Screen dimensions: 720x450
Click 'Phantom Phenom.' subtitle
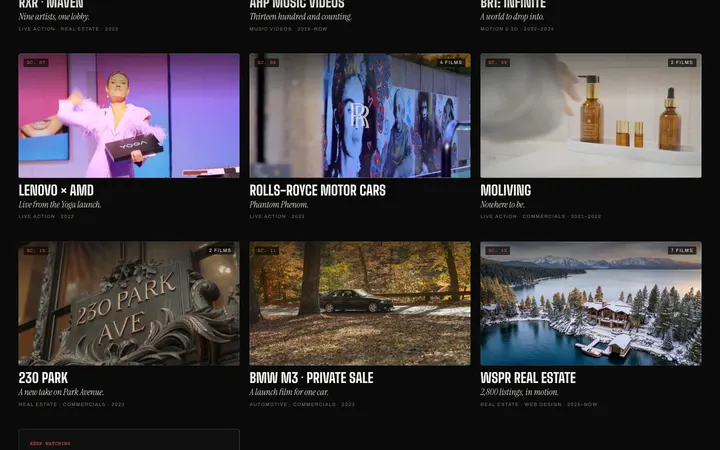(x=279, y=205)
